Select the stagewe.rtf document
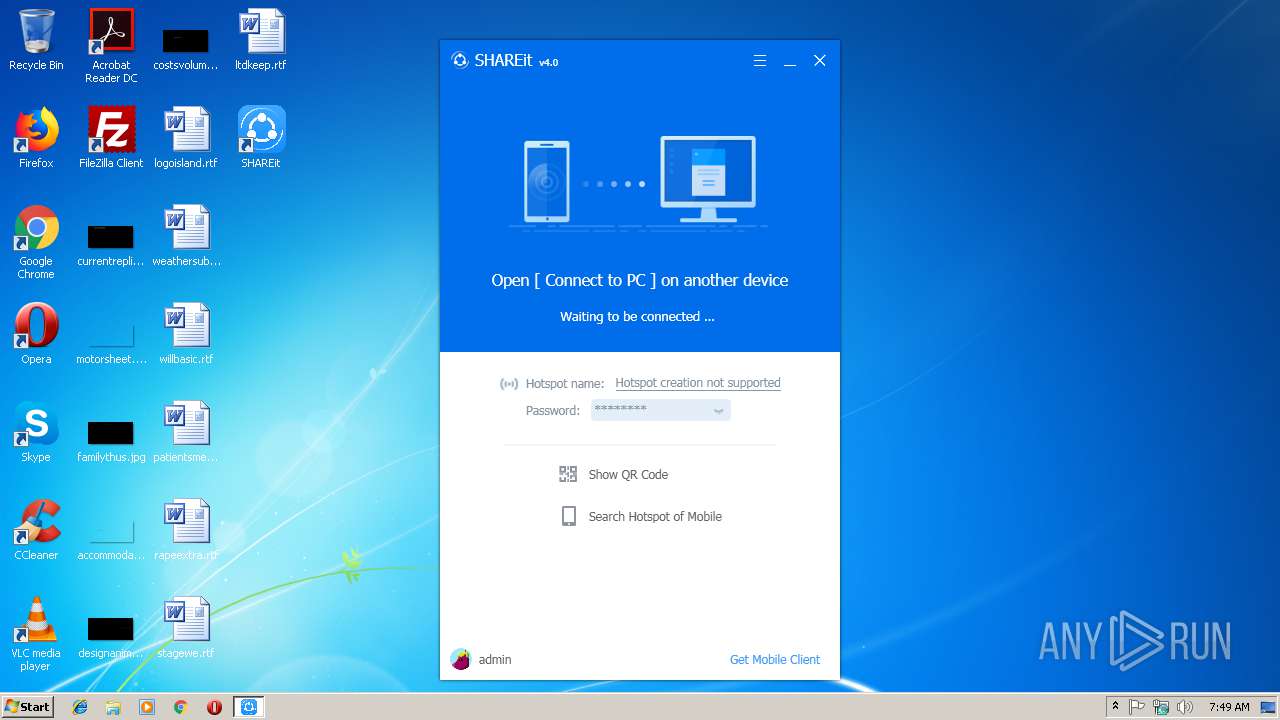The image size is (1280, 720). click(x=186, y=628)
